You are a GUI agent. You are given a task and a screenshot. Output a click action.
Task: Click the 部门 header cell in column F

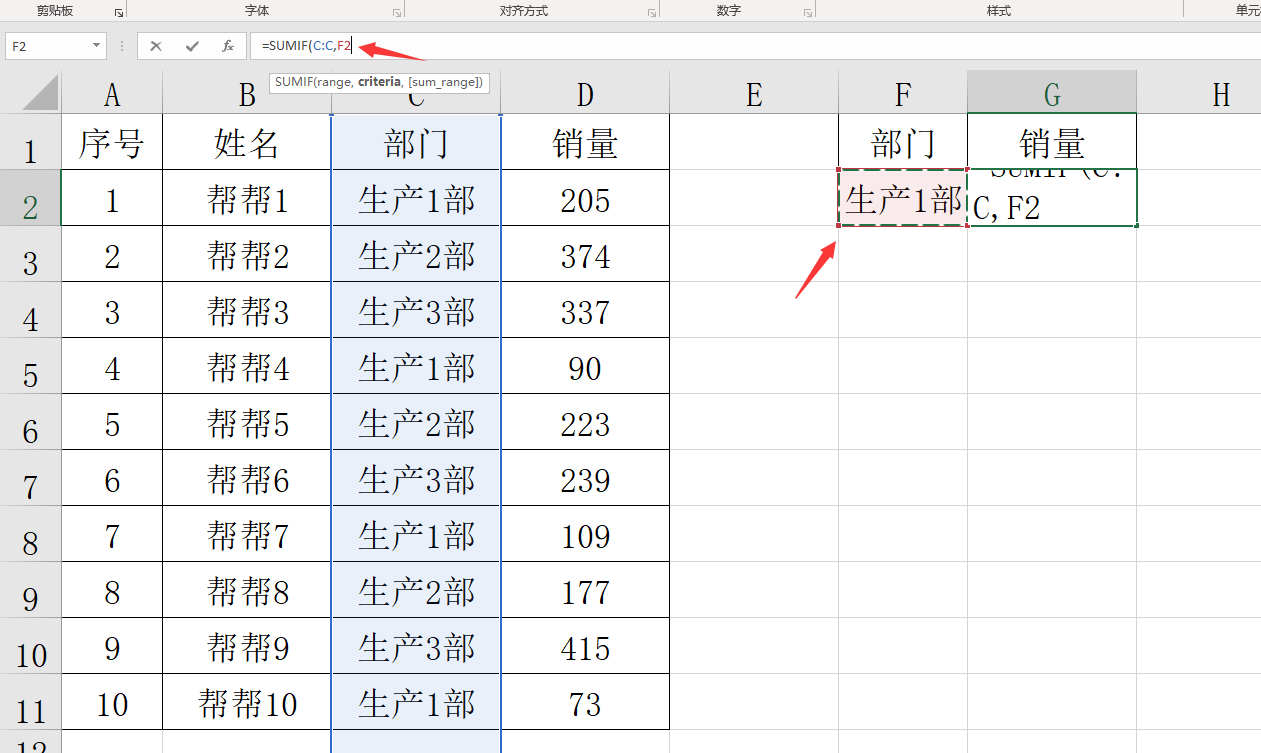(x=903, y=142)
